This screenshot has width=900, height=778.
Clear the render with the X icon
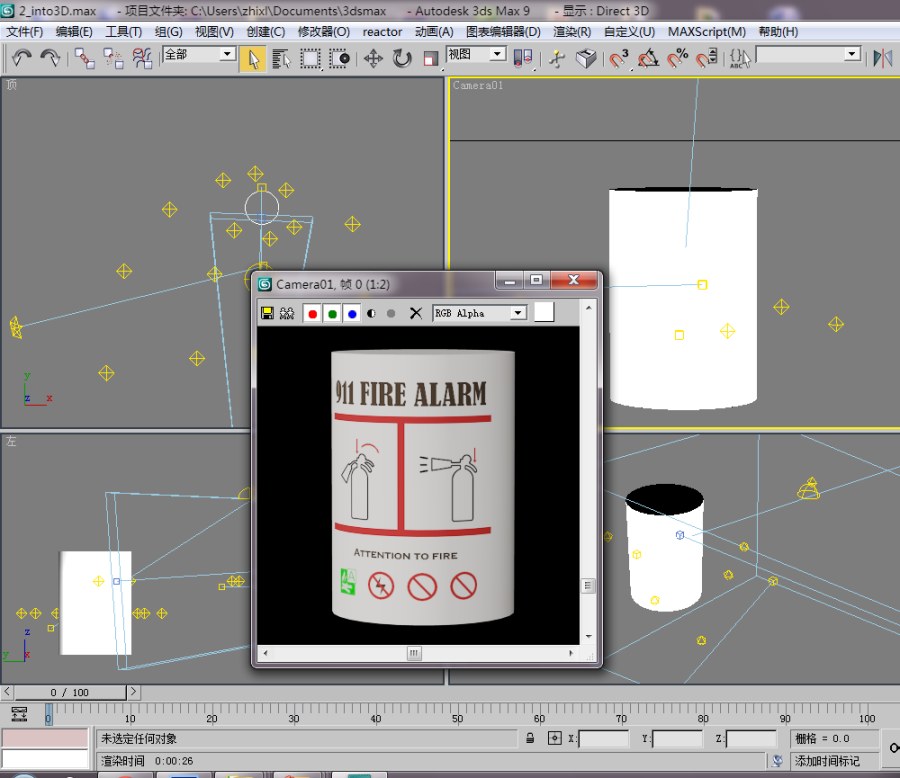coord(416,313)
